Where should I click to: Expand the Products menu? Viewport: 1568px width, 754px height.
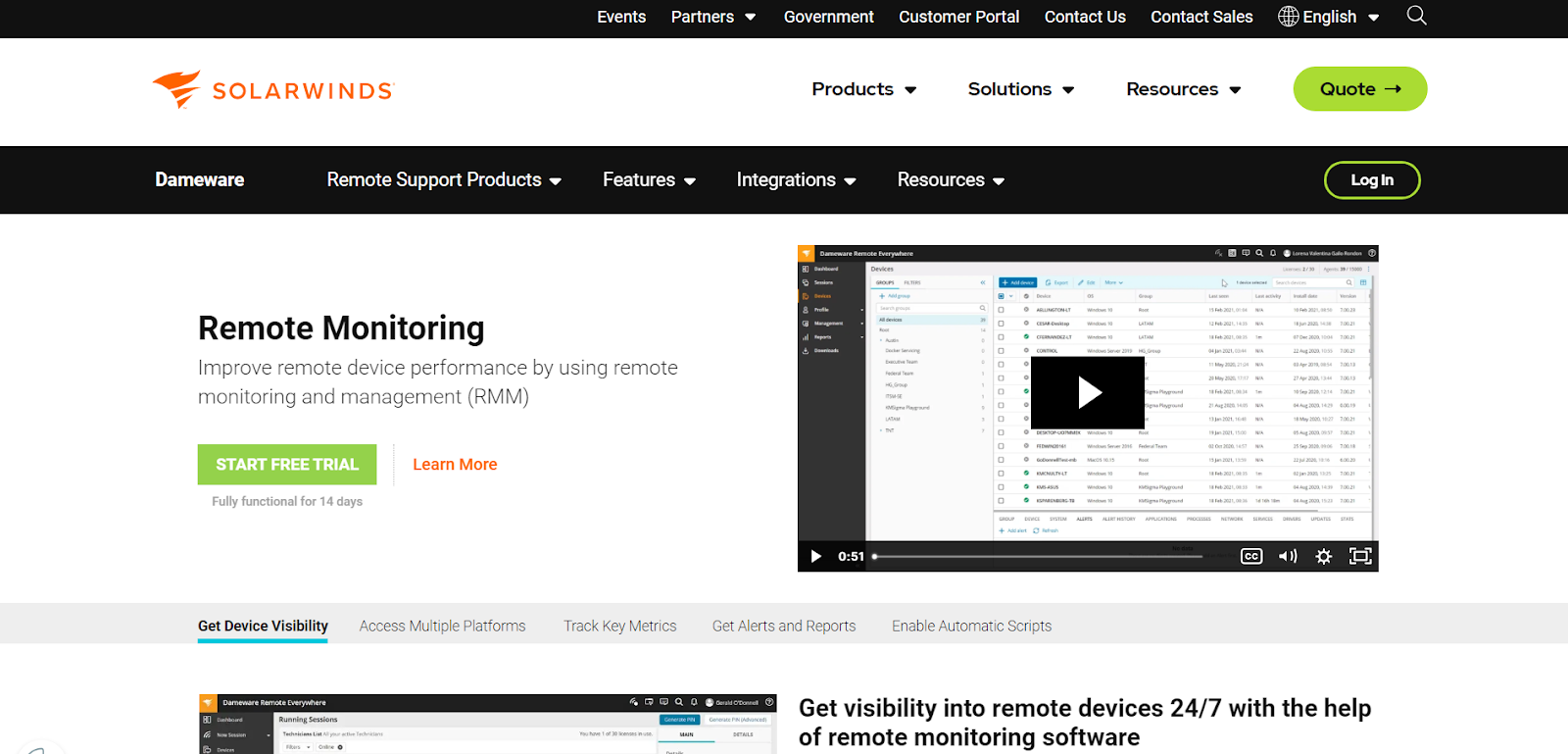click(863, 89)
